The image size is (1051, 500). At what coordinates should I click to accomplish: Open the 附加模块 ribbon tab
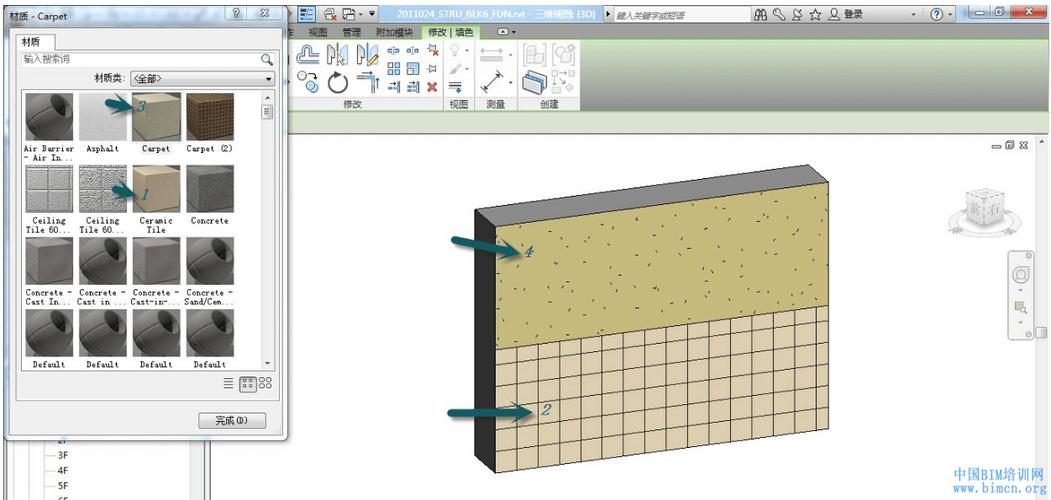(392, 32)
